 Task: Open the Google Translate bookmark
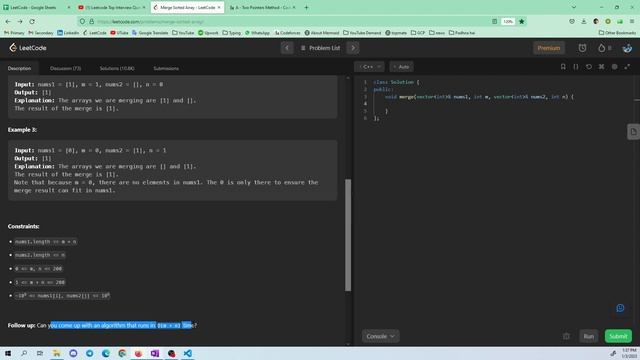[x=150, y=33]
